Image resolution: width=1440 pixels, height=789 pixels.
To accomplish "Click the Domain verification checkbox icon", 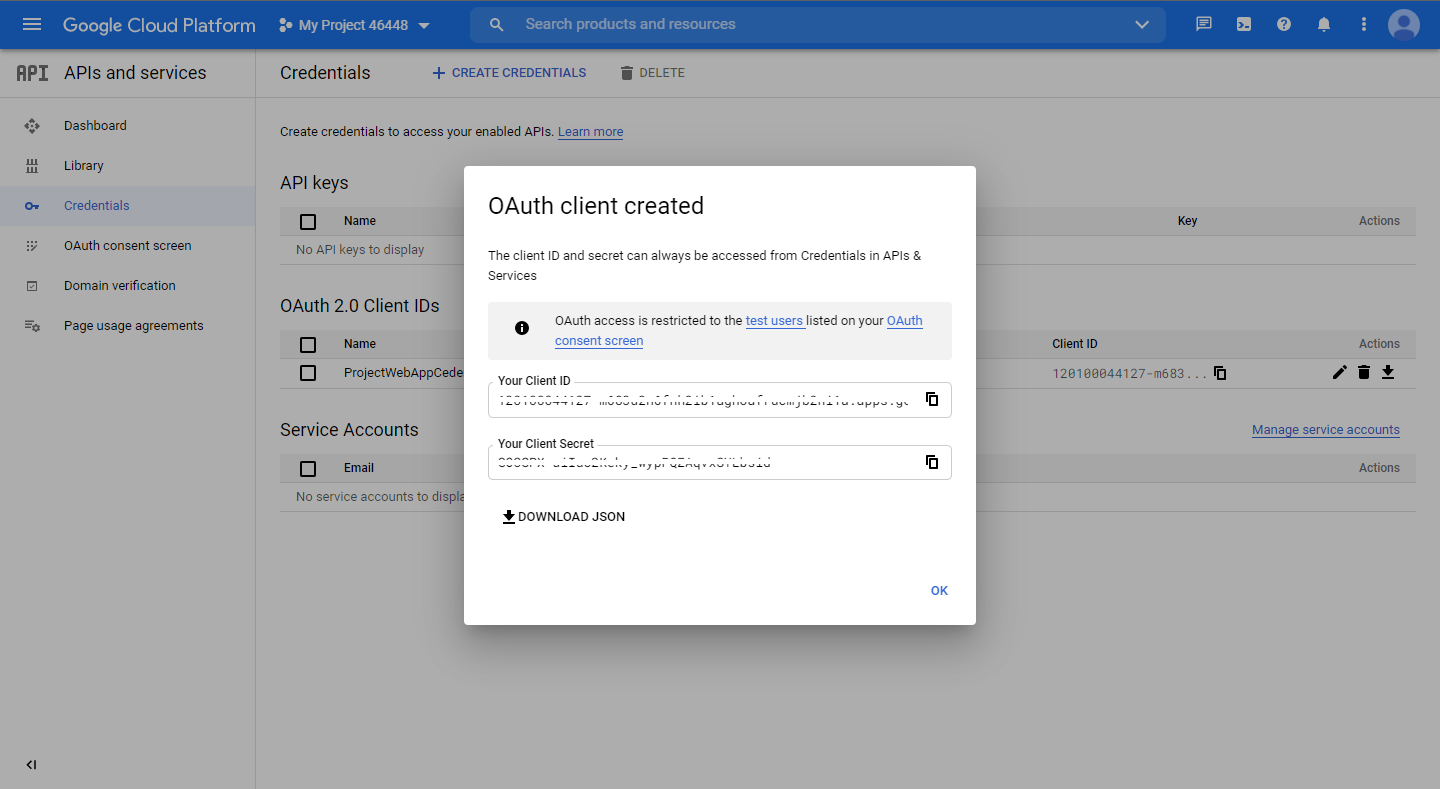I will (32, 286).
